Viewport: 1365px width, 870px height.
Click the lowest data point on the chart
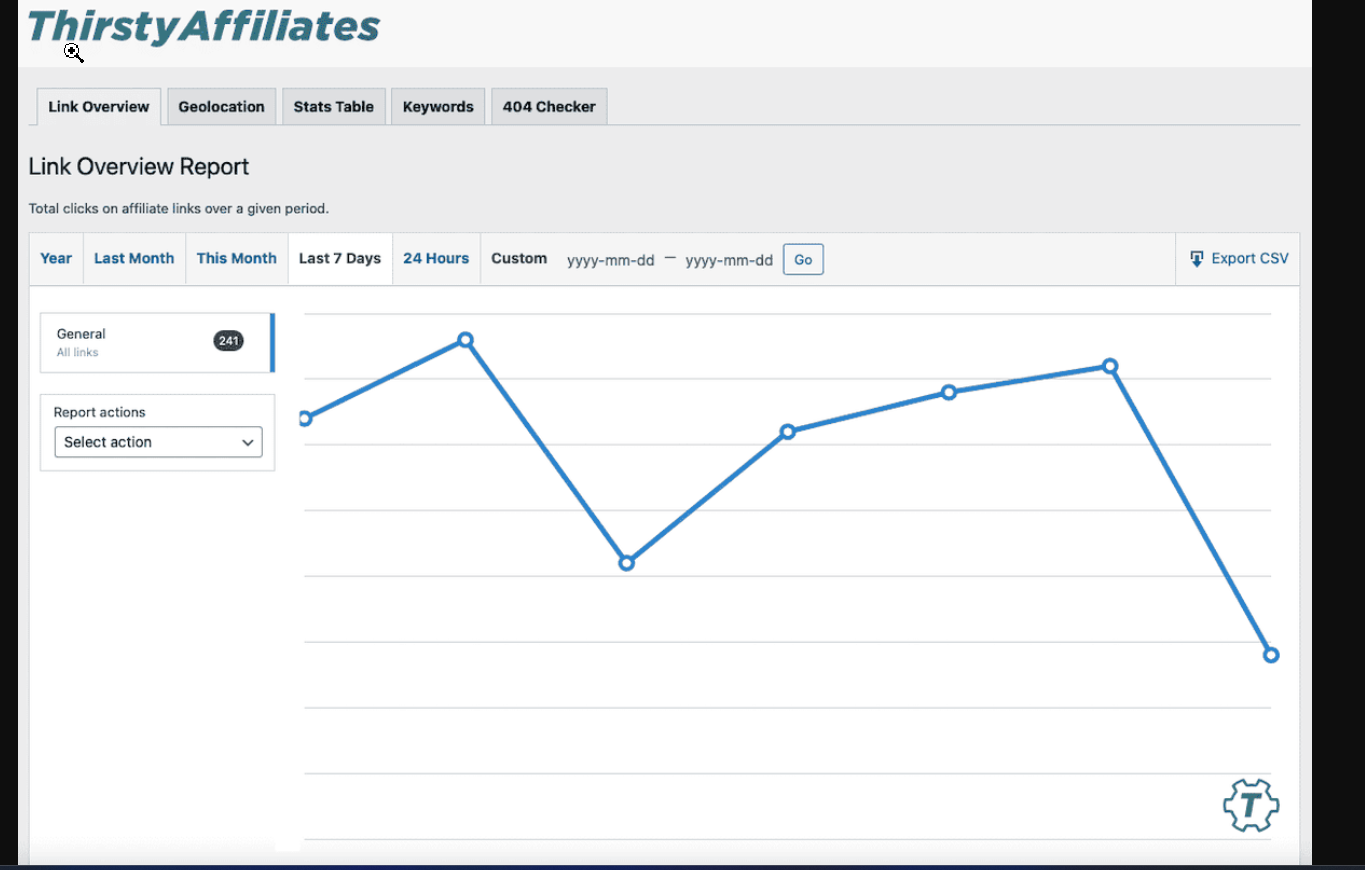(x=1271, y=654)
